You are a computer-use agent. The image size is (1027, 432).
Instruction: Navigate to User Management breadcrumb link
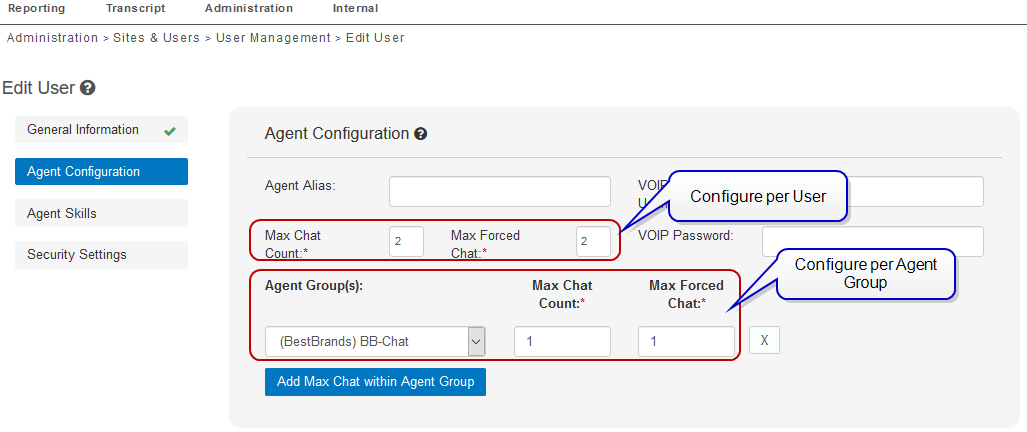click(273, 38)
